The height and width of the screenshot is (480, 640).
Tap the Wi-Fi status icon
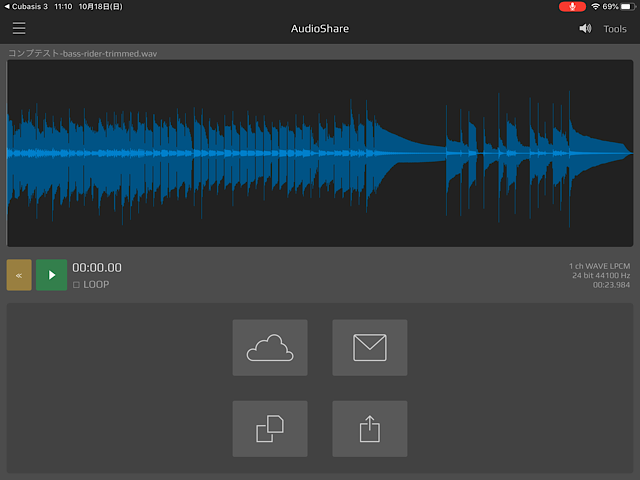click(596, 7)
